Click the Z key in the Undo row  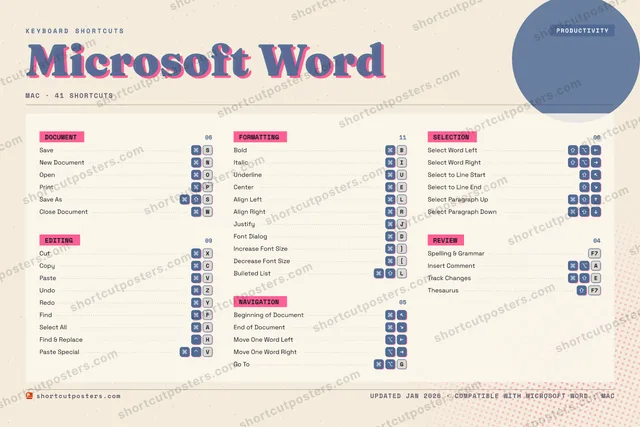point(208,290)
